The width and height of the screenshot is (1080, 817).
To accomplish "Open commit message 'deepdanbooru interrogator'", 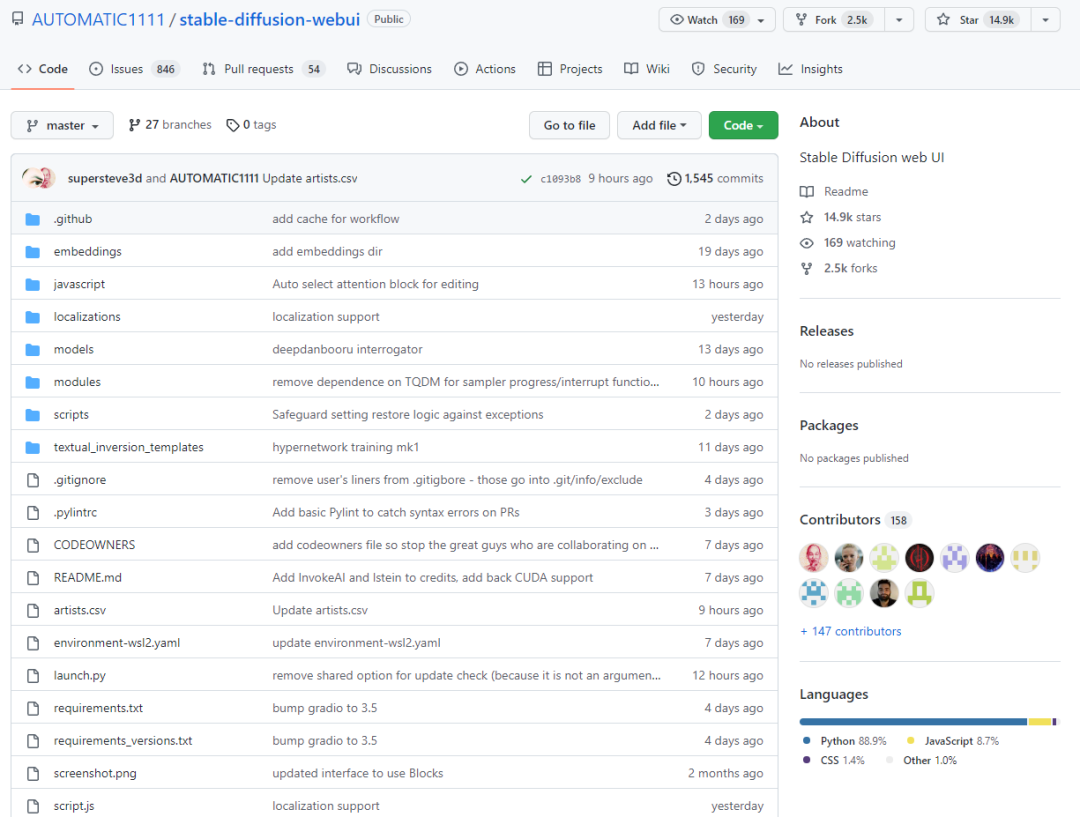I will (347, 349).
